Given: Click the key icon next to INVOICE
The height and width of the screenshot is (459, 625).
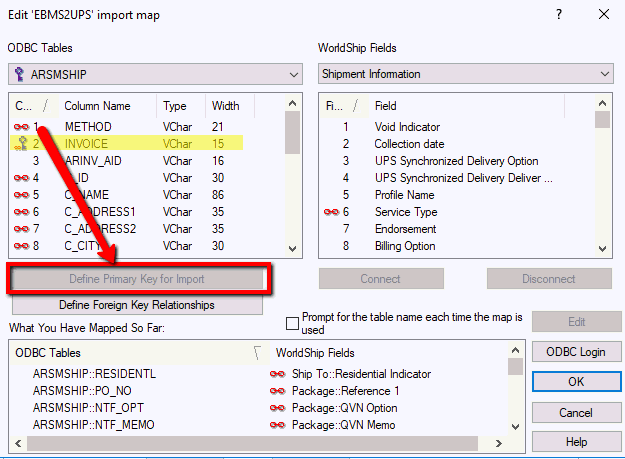Looking at the screenshot, I should click(21, 144).
